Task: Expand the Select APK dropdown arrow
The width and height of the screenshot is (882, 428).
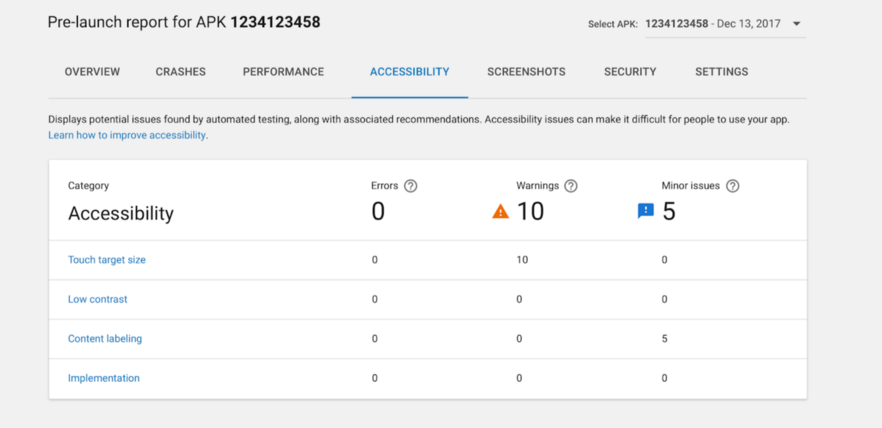Action: tap(797, 24)
